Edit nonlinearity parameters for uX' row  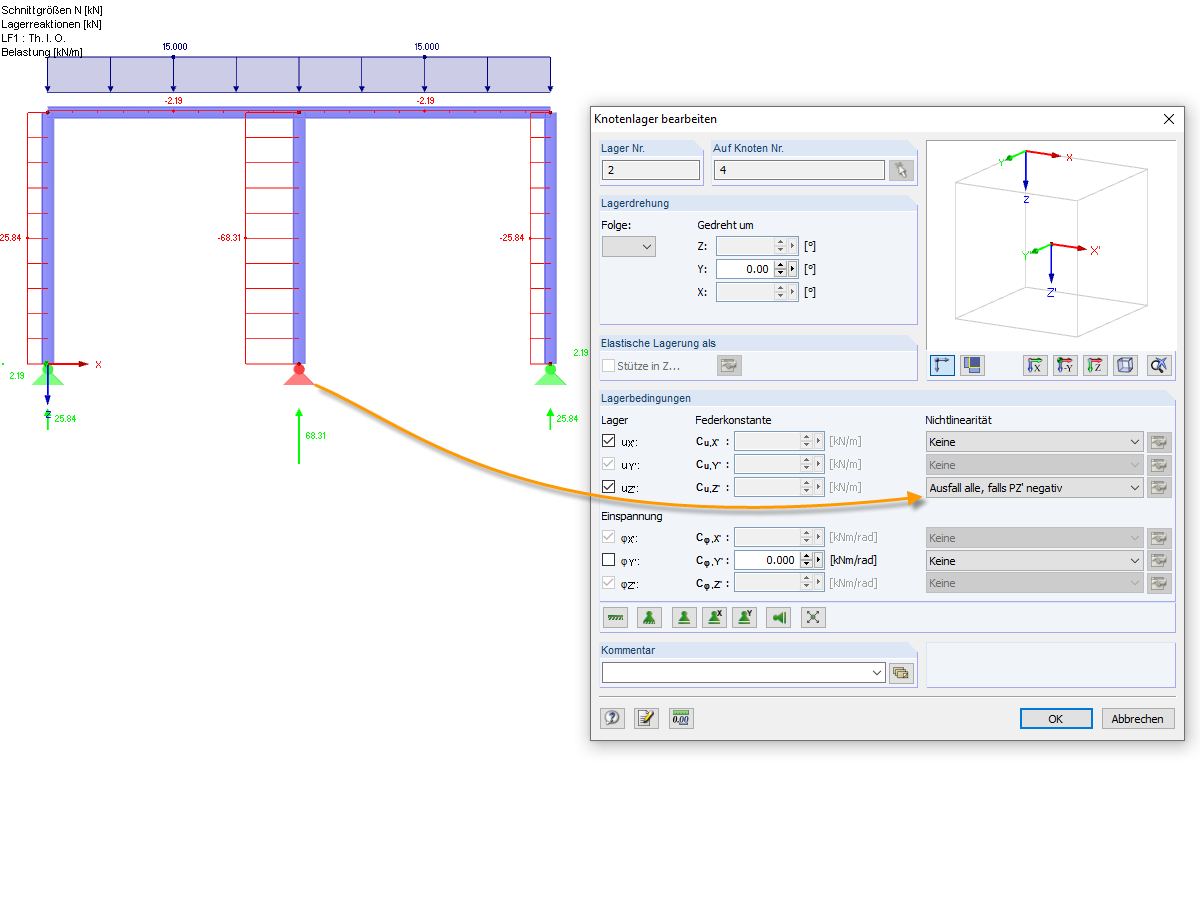pyautogui.click(x=1159, y=442)
